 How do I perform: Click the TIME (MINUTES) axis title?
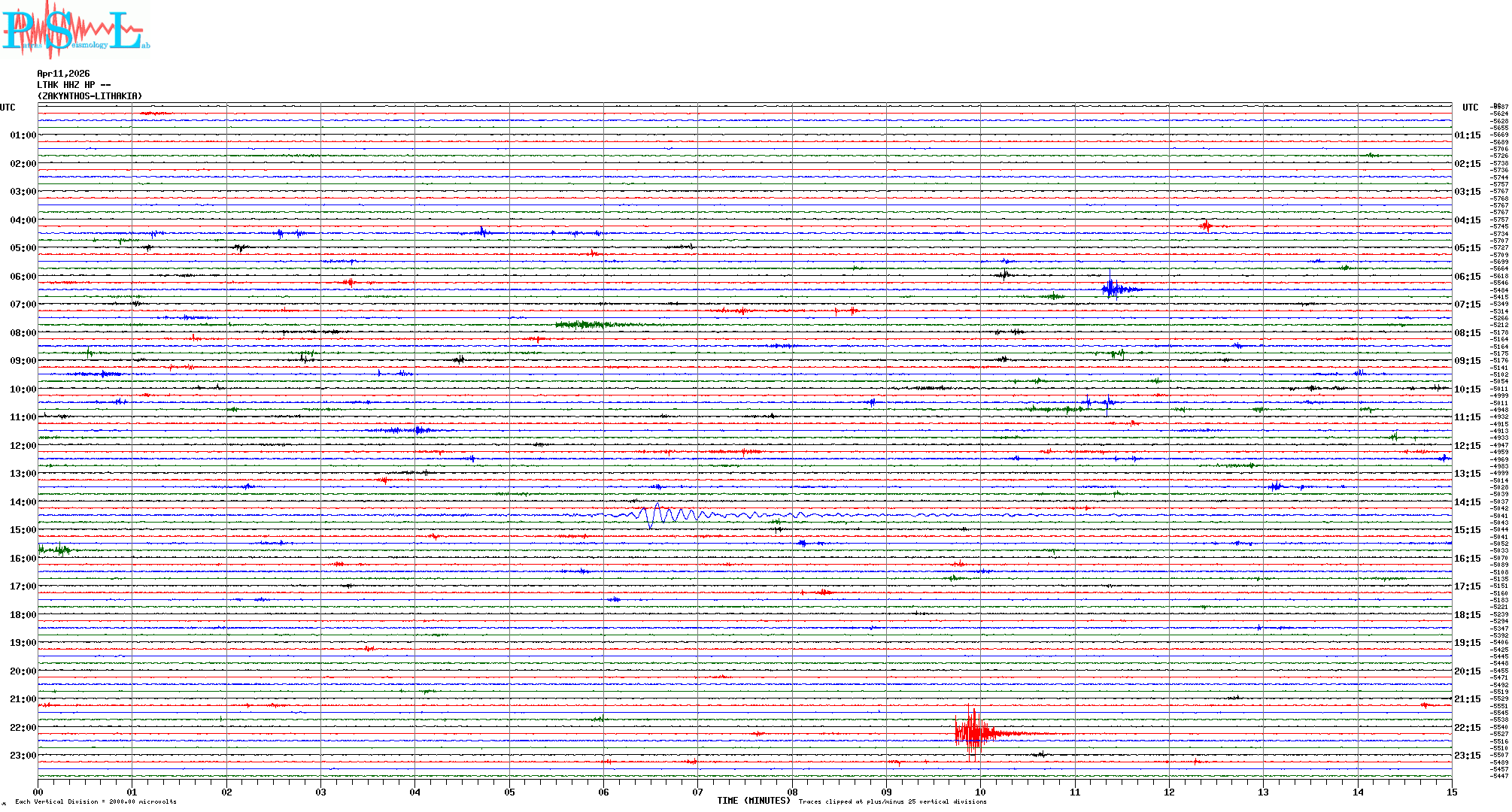tap(753, 801)
